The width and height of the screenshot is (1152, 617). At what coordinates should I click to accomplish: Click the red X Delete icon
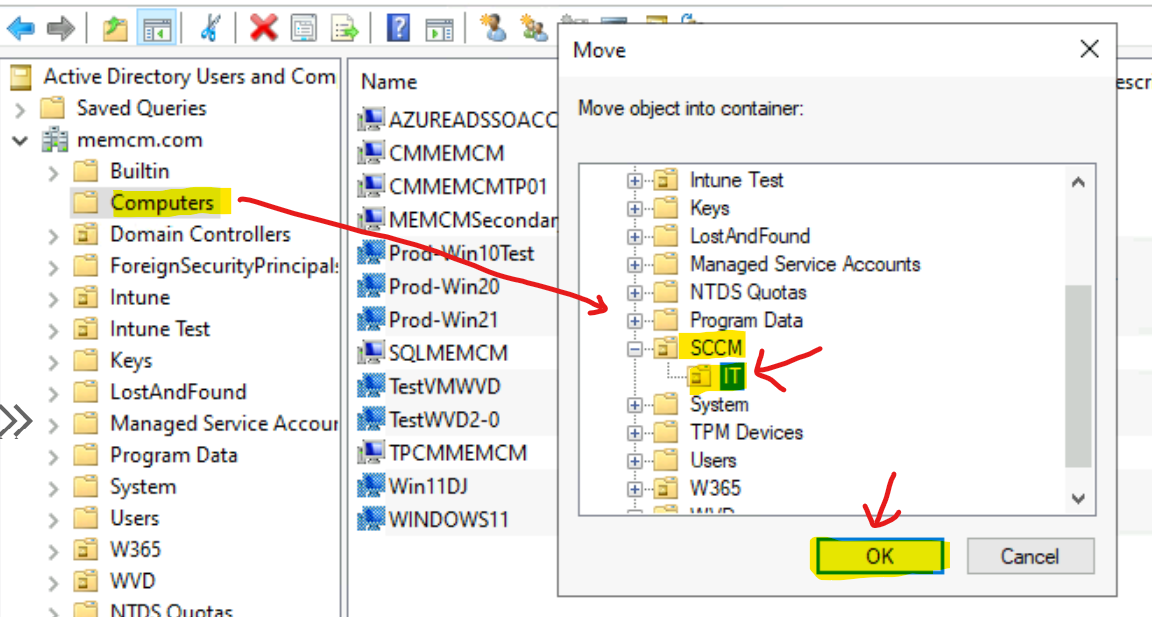[x=263, y=28]
